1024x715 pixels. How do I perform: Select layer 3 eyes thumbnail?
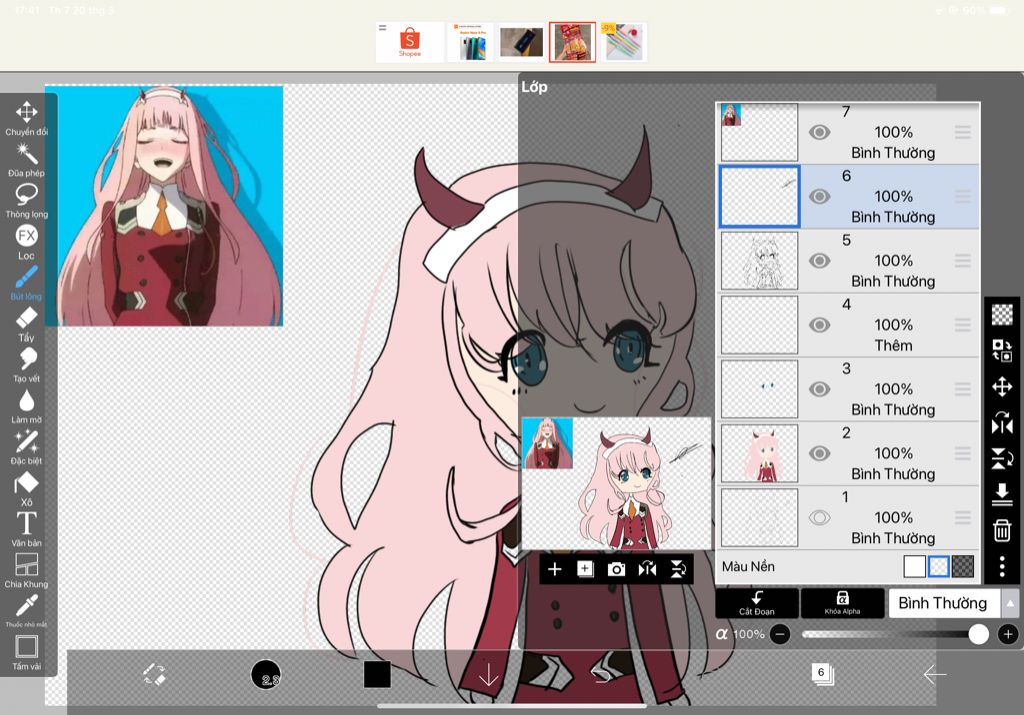(759, 389)
